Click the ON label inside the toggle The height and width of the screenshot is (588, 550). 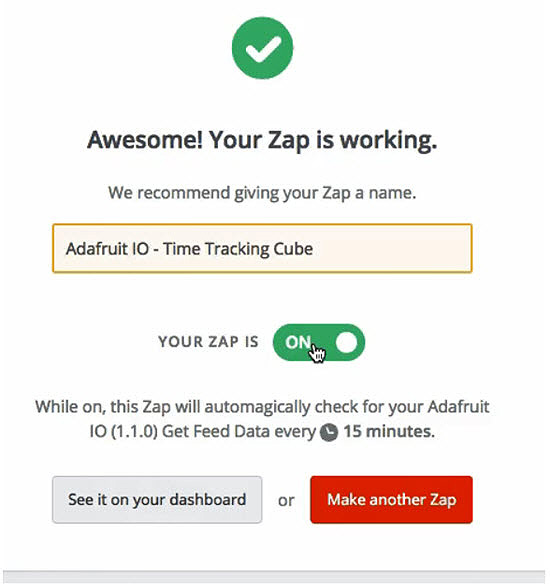click(298, 342)
